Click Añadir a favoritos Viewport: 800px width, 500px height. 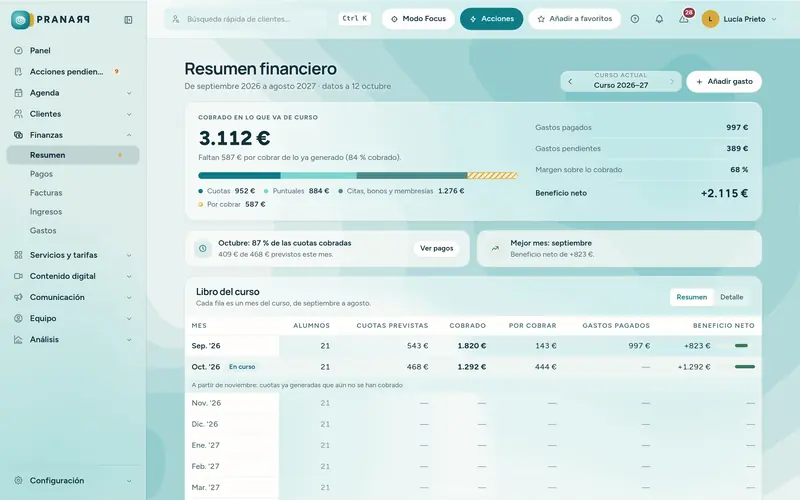(x=574, y=19)
